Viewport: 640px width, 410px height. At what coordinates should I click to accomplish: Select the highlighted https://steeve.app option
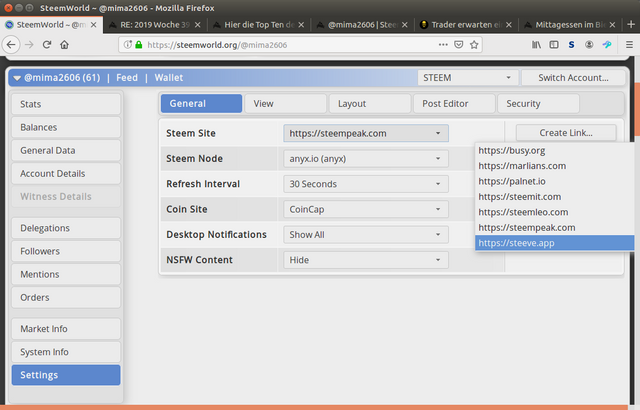pos(554,243)
